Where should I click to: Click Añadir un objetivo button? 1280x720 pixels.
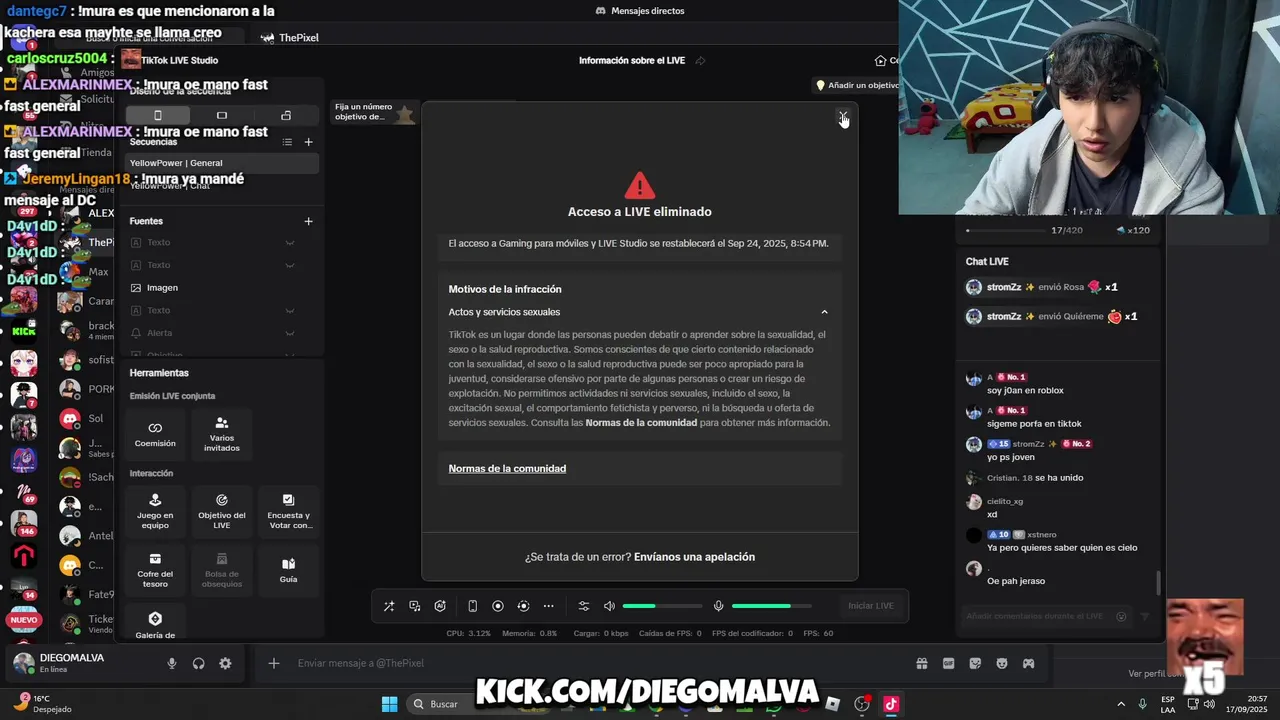[x=857, y=86]
